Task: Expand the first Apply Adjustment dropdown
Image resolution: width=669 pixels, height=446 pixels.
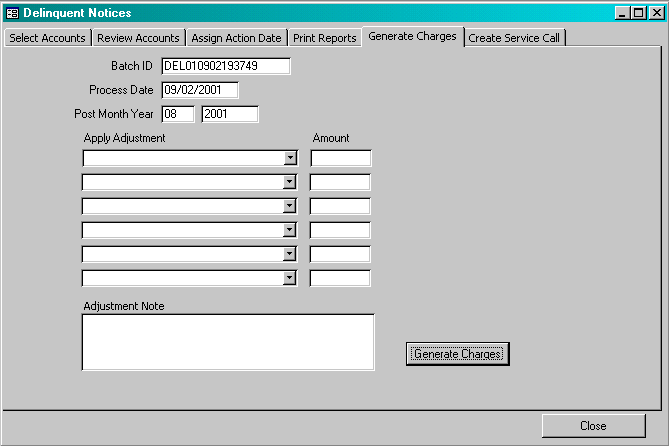Action: point(290,158)
